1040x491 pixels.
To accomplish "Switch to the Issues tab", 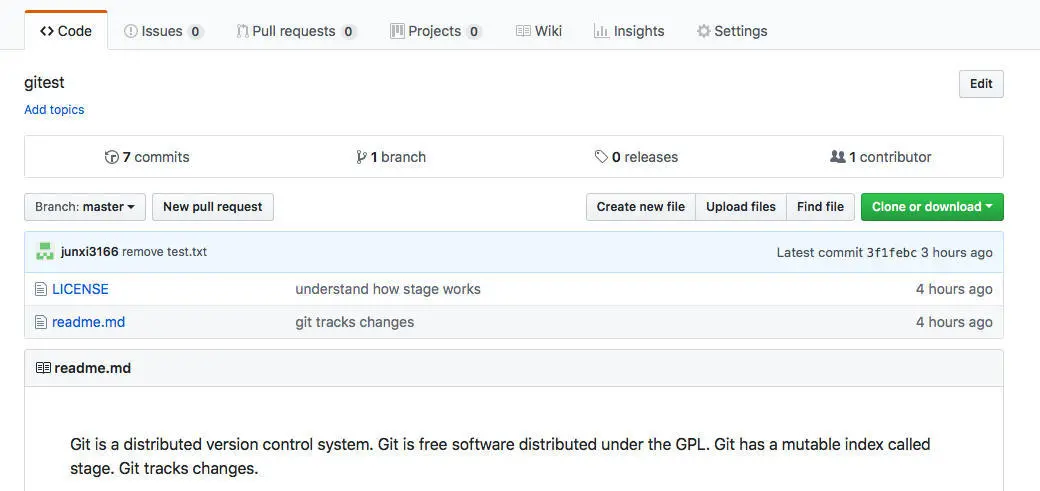I will pyautogui.click(x=163, y=31).
